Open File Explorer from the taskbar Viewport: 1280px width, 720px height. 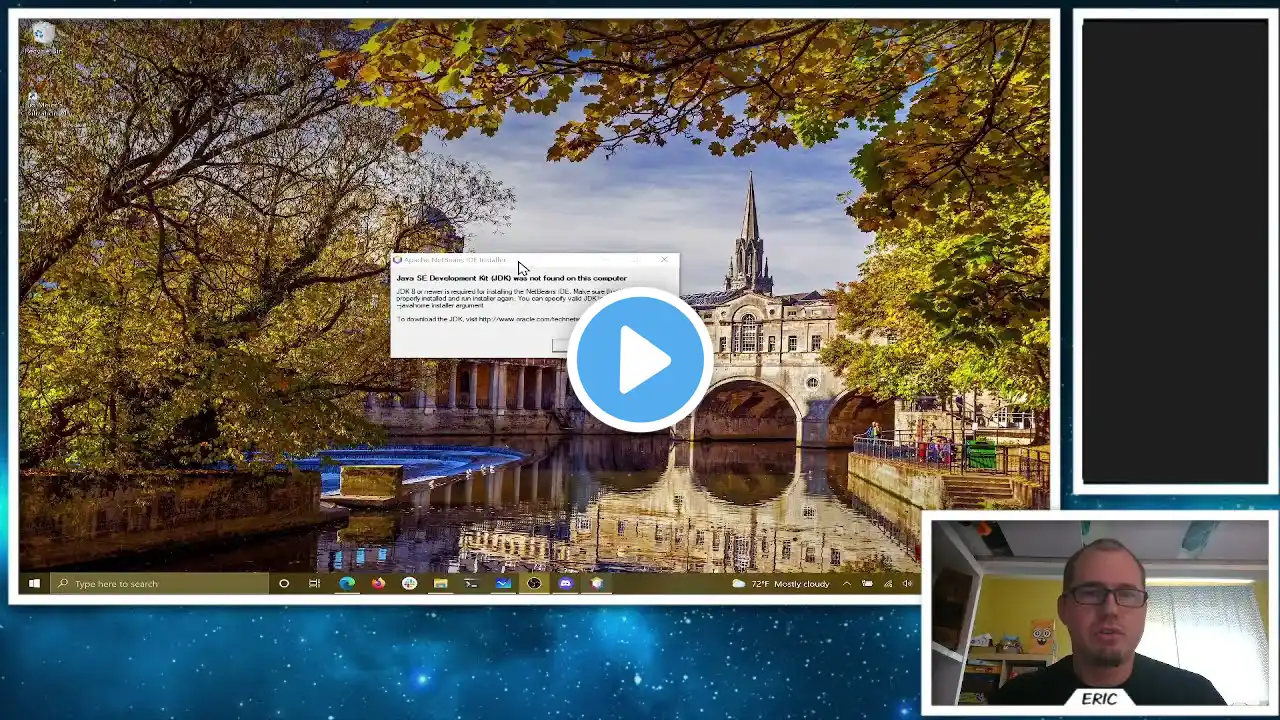click(x=440, y=583)
